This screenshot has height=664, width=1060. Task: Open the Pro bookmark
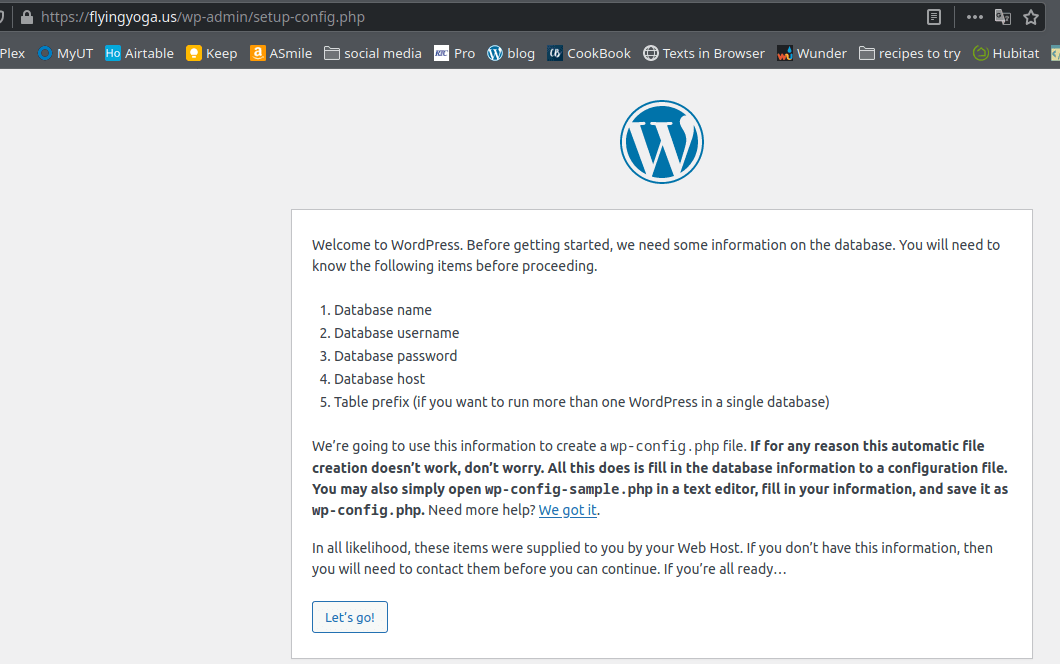[455, 53]
